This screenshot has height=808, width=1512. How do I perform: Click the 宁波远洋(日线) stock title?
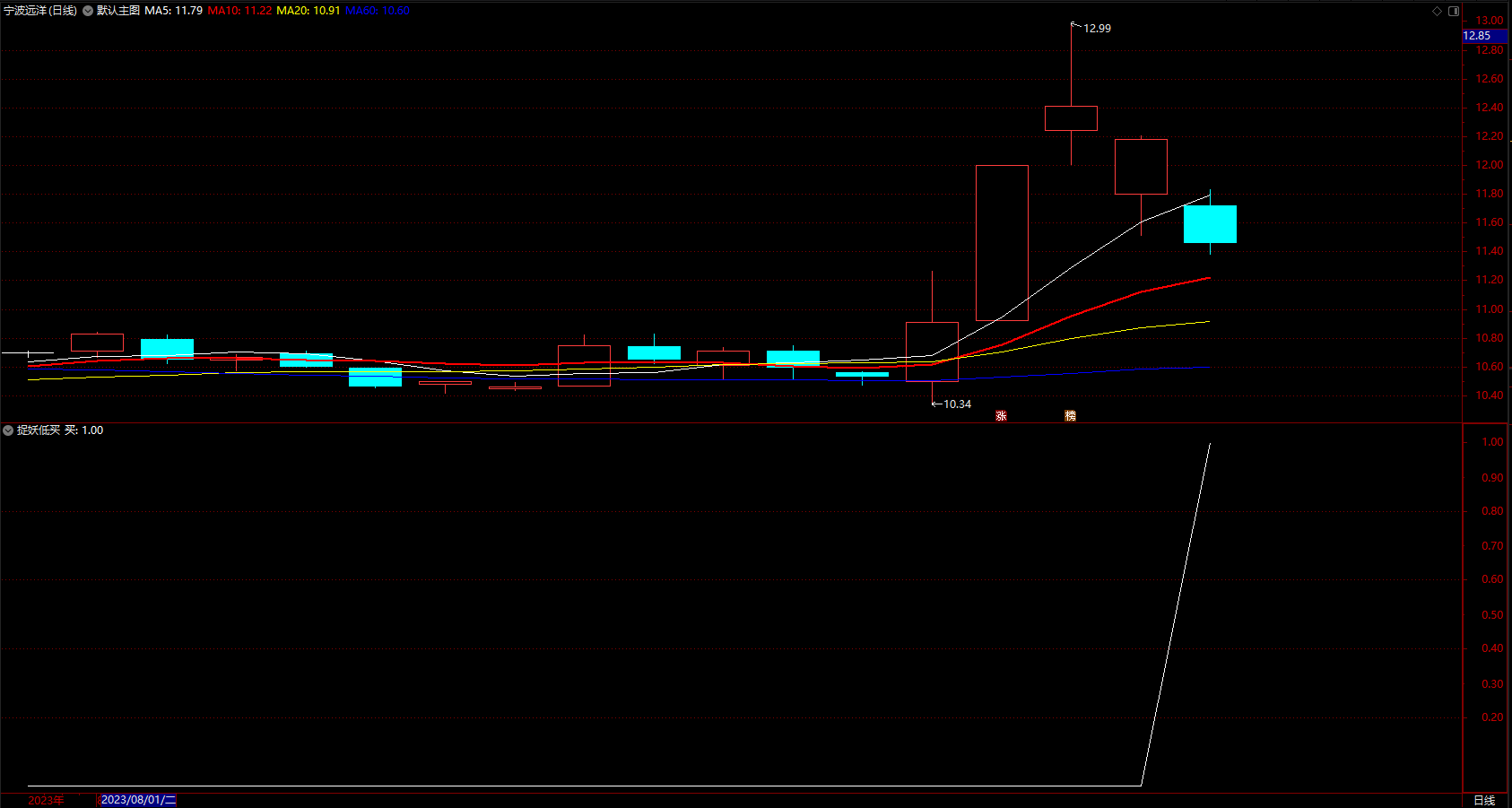[x=40, y=11]
